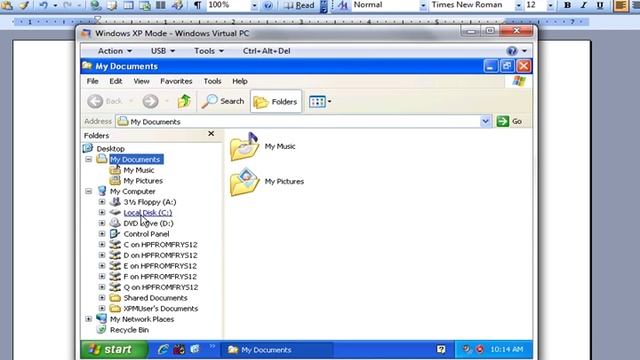This screenshot has height=360, width=640.
Task: Click the red shield tray icon
Action: pos(480,349)
